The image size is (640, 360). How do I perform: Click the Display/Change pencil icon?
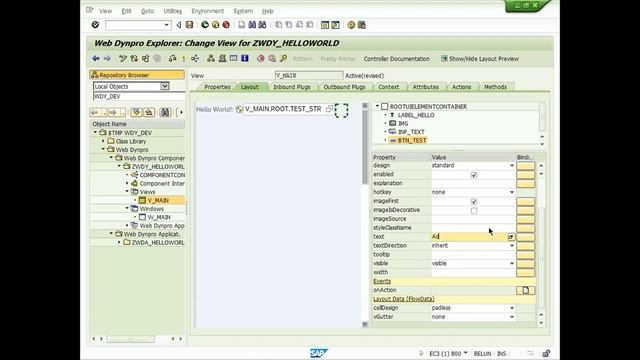coord(122,59)
